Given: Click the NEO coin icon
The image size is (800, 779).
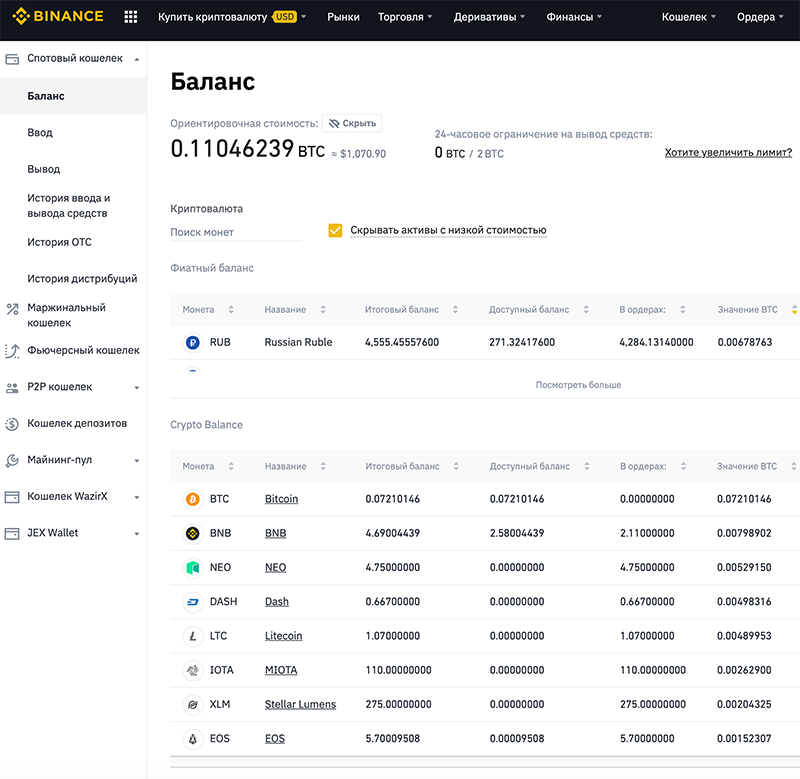Looking at the screenshot, I should tap(193, 567).
